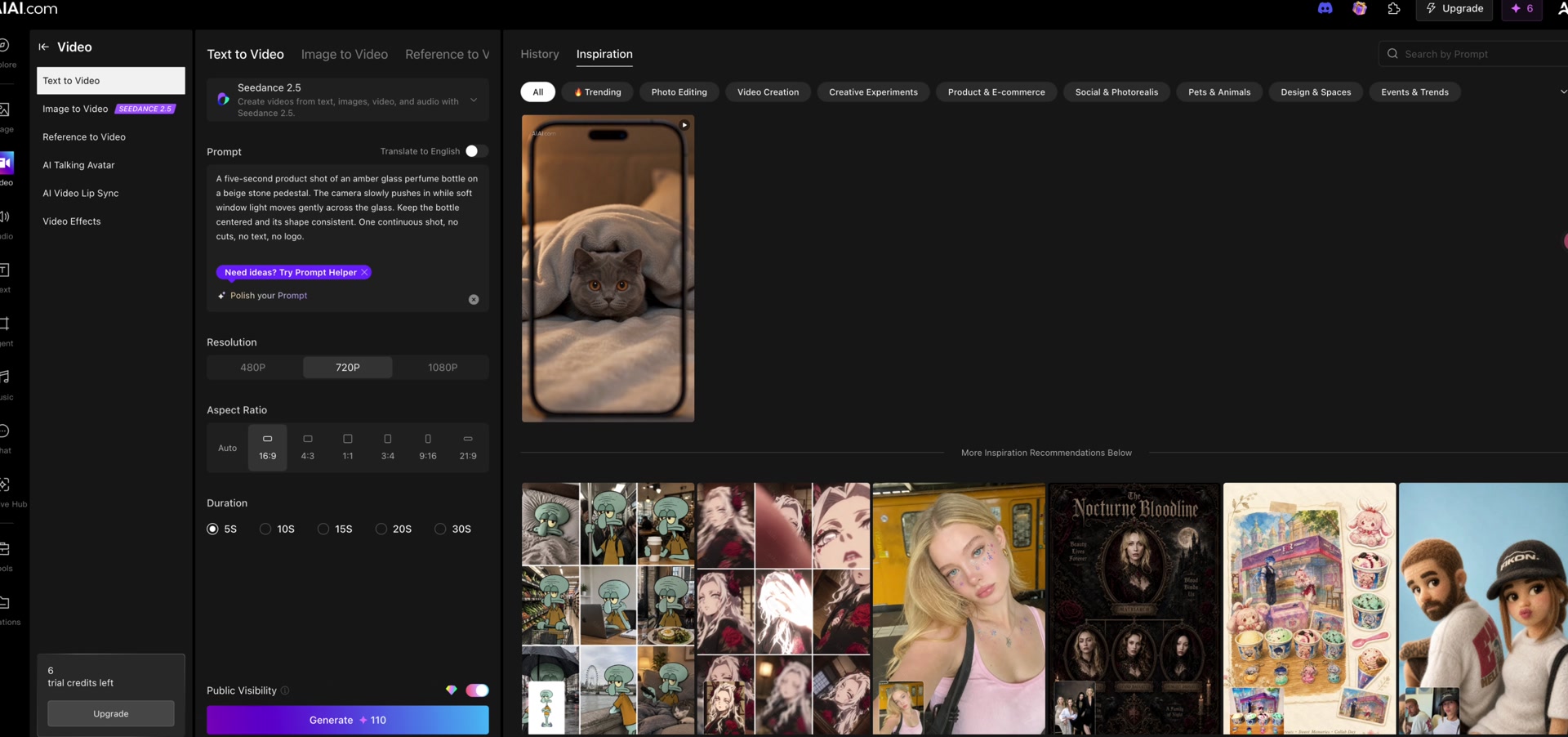Open the Music section in left sidebar
Image resolution: width=1568 pixels, height=737 pixels.
coord(5,384)
